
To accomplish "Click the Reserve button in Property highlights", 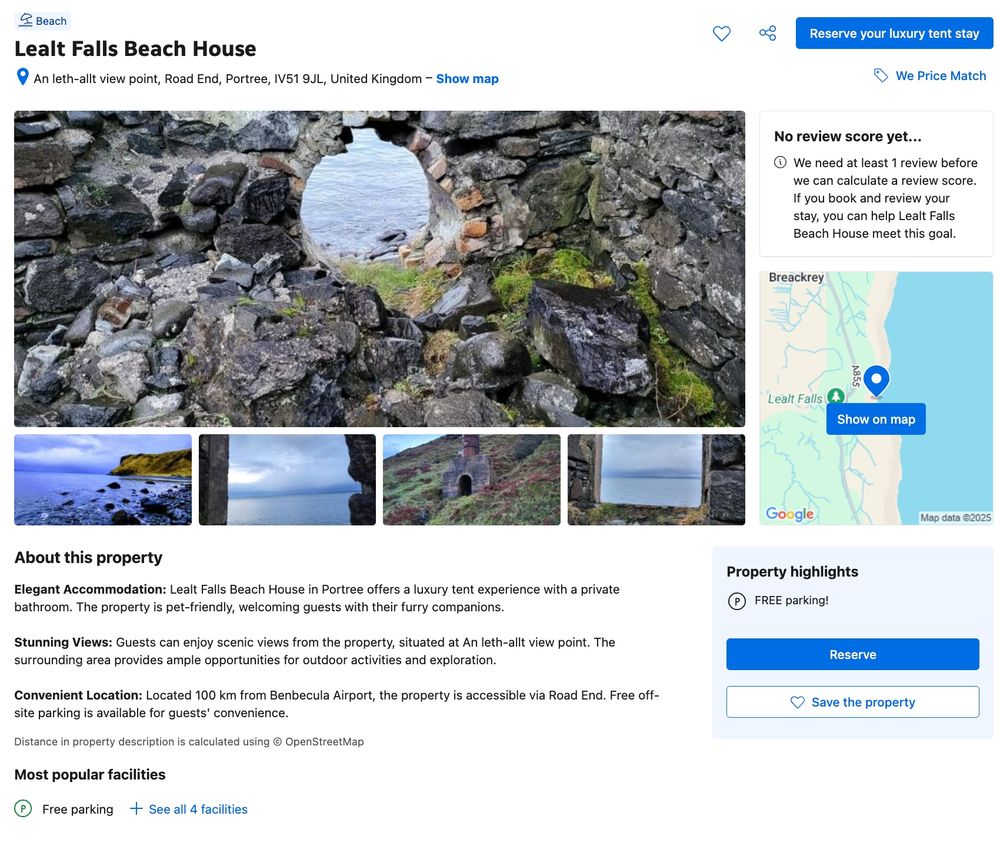I will pyautogui.click(x=852, y=654).
